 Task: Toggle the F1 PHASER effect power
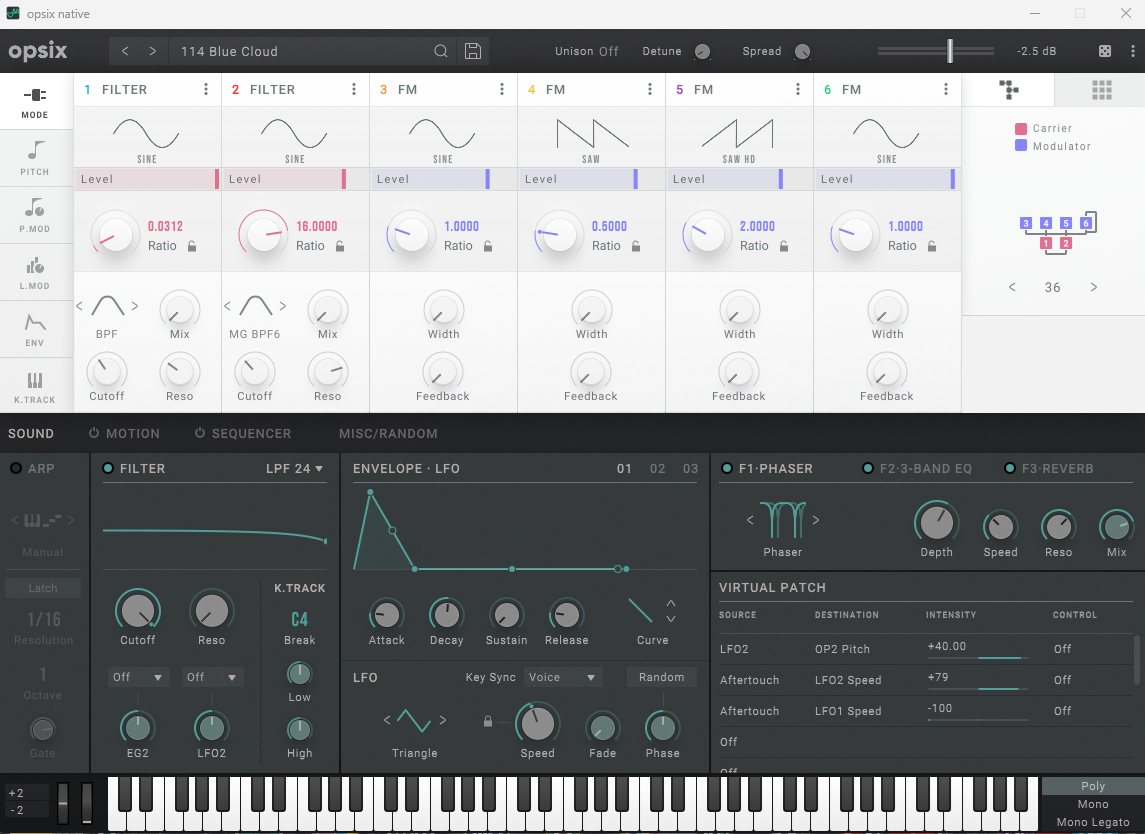tap(727, 468)
